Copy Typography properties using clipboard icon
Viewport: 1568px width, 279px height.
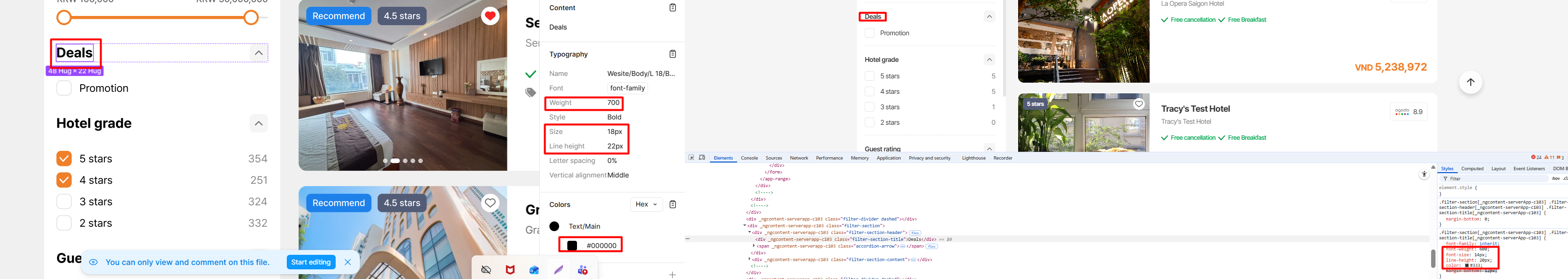click(x=673, y=54)
